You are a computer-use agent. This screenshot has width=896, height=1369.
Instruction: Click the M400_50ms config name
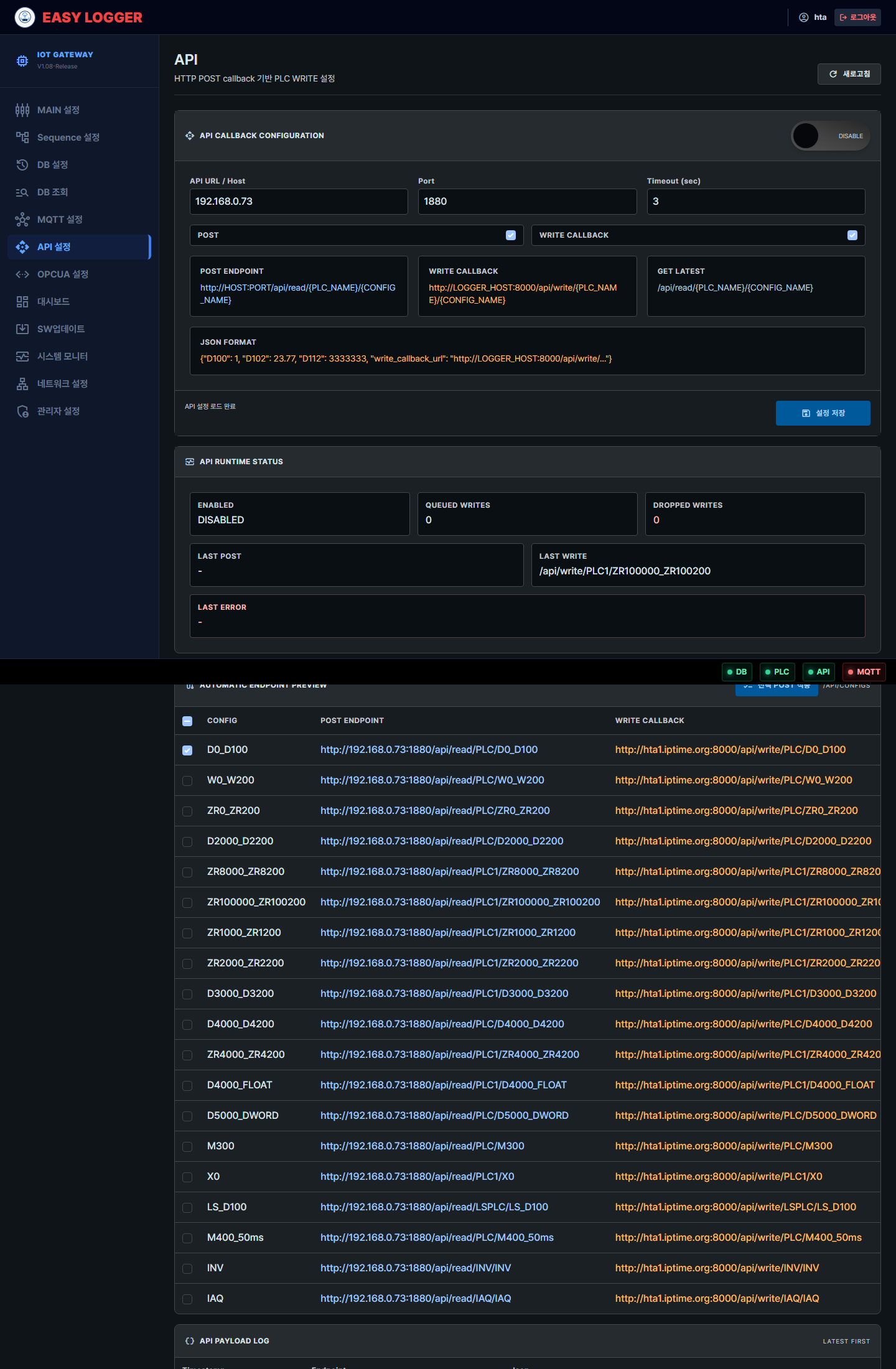(235, 1238)
